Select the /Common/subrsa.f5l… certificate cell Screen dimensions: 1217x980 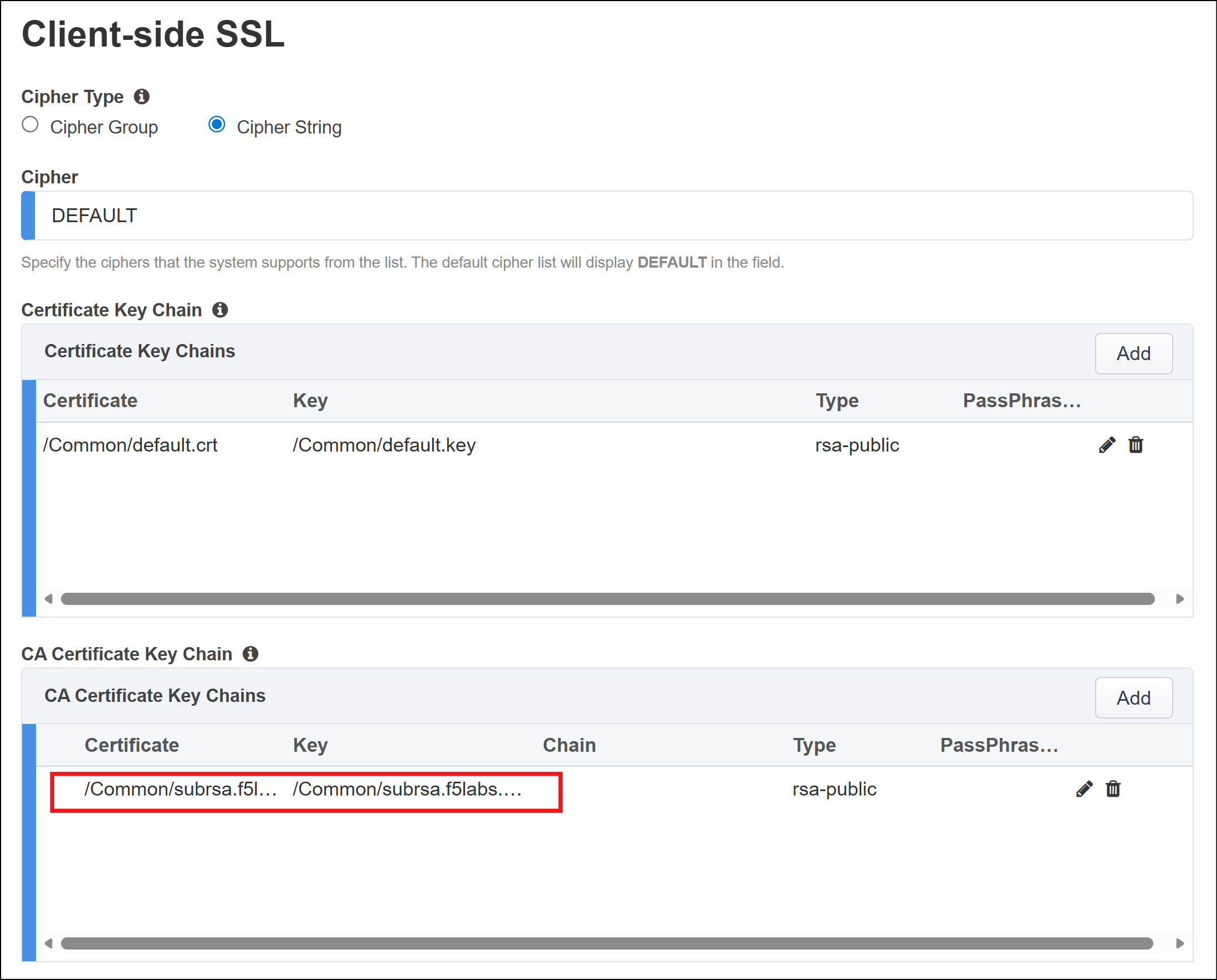point(181,789)
